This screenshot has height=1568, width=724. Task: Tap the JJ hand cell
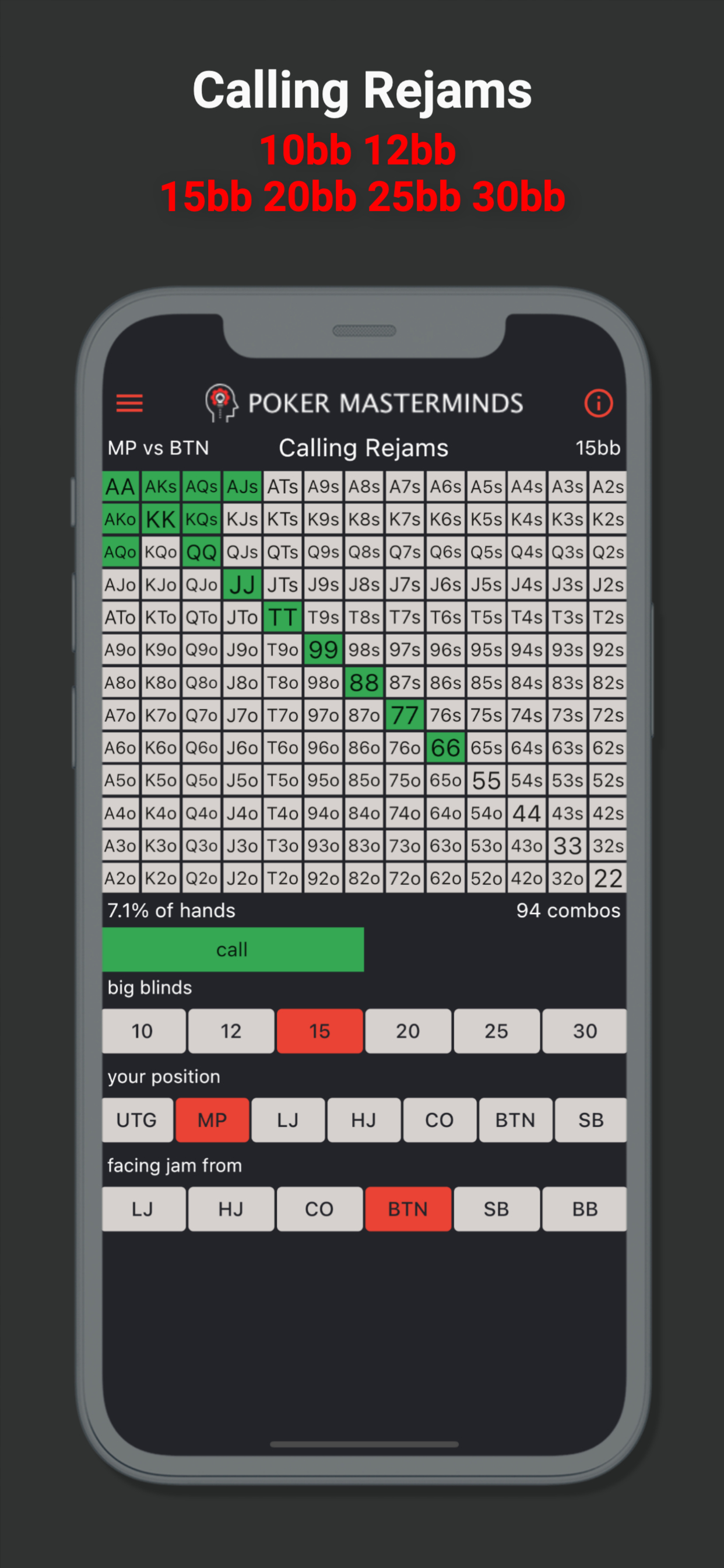[242, 584]
